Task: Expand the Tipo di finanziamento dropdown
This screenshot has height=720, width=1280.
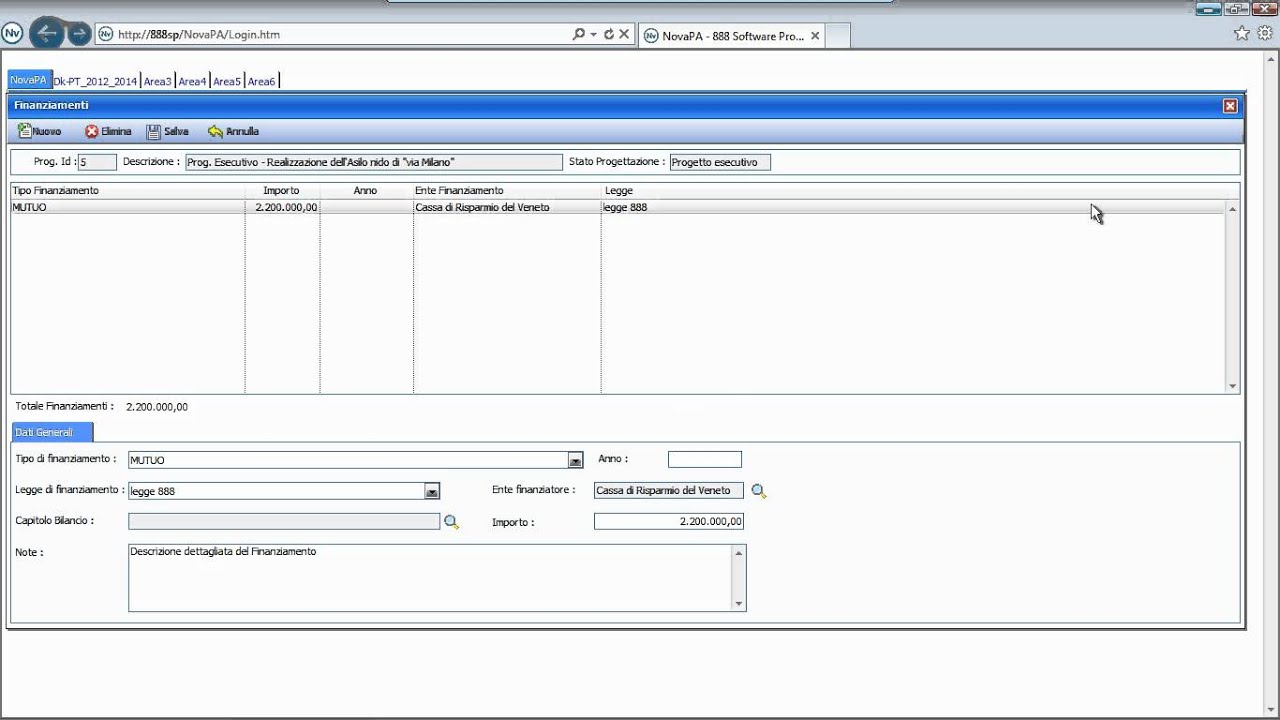Action: coord(575,460)
